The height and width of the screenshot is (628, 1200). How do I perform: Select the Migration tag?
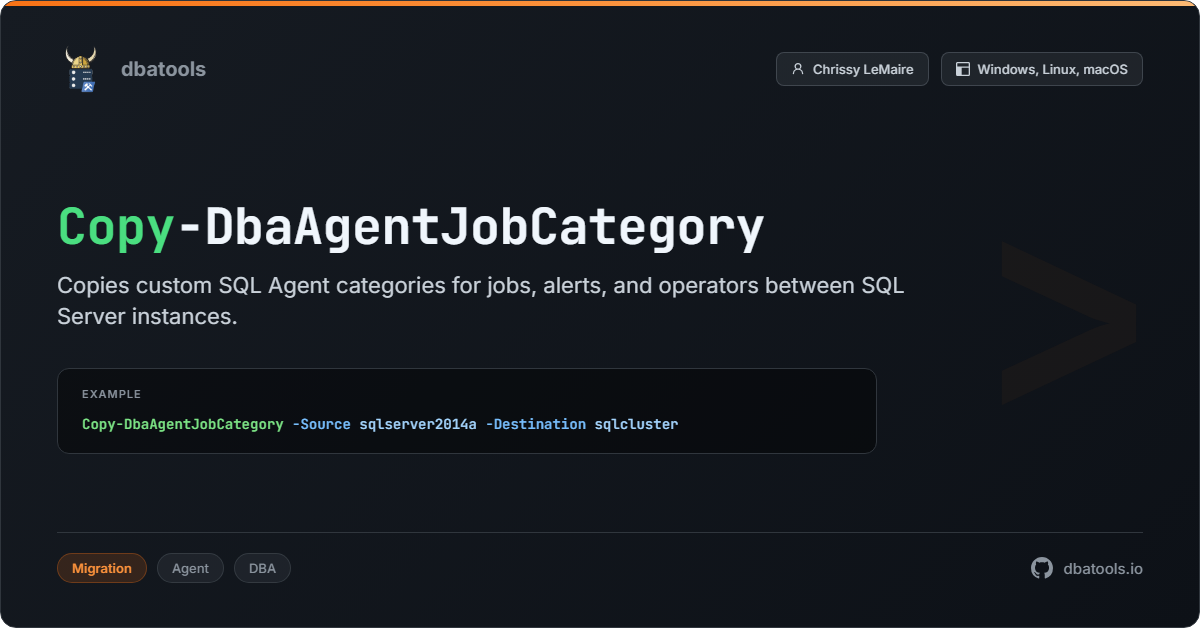tap(102, 568)
